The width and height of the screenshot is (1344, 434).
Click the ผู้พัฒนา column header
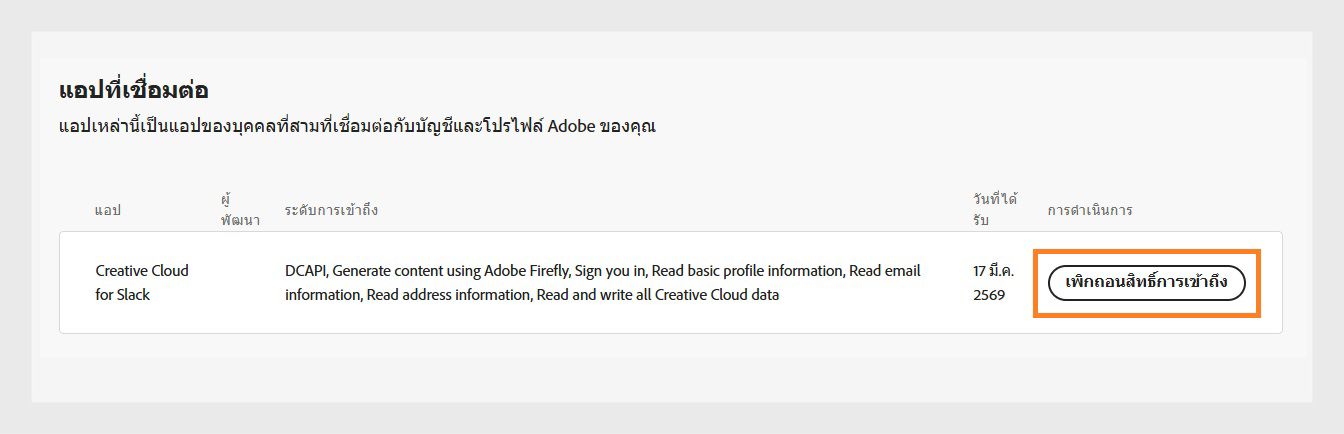pyautogui.click(x=239, y=209)
